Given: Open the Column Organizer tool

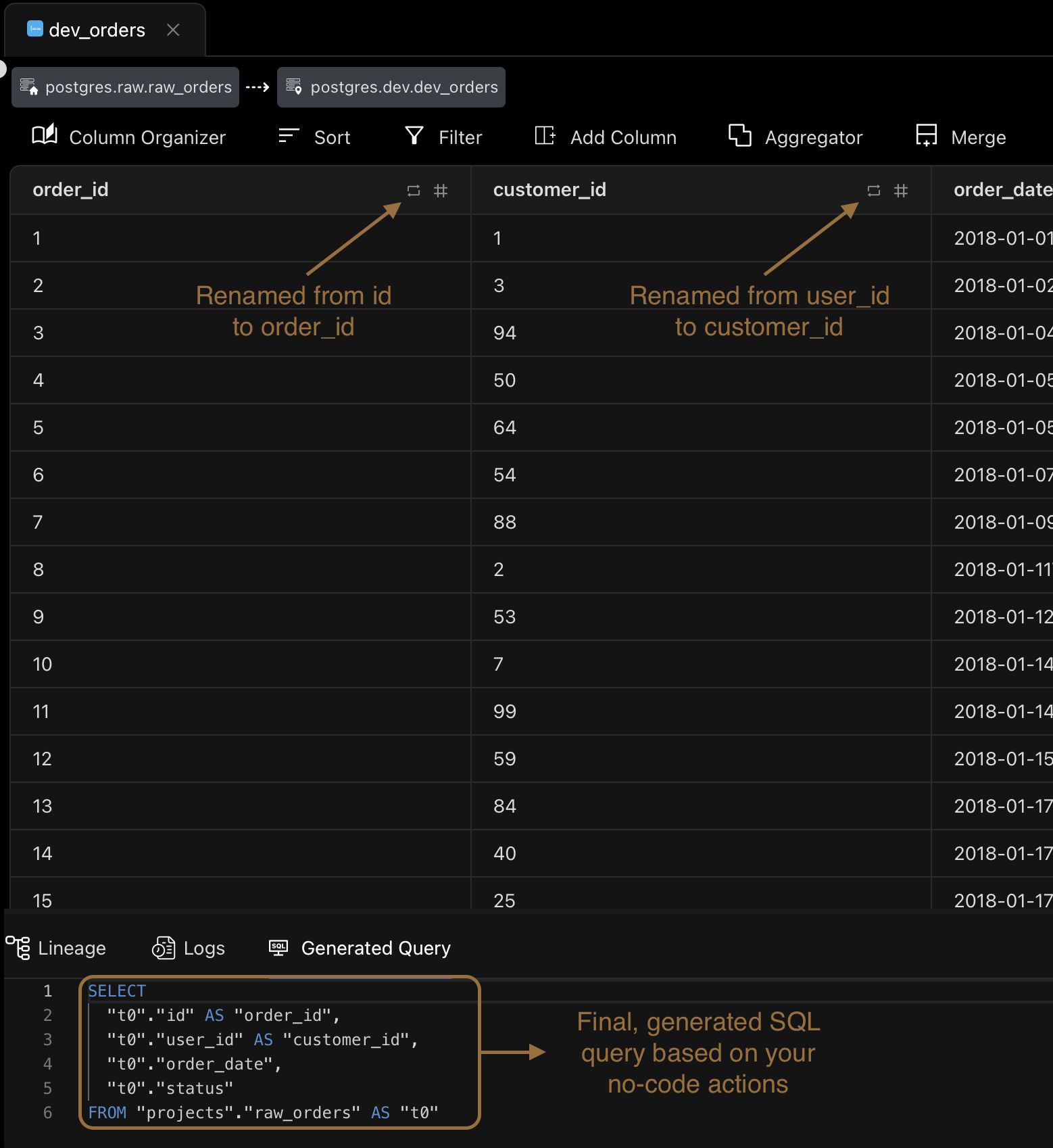Looking at the screenshot, I should [x=128, y=137].
